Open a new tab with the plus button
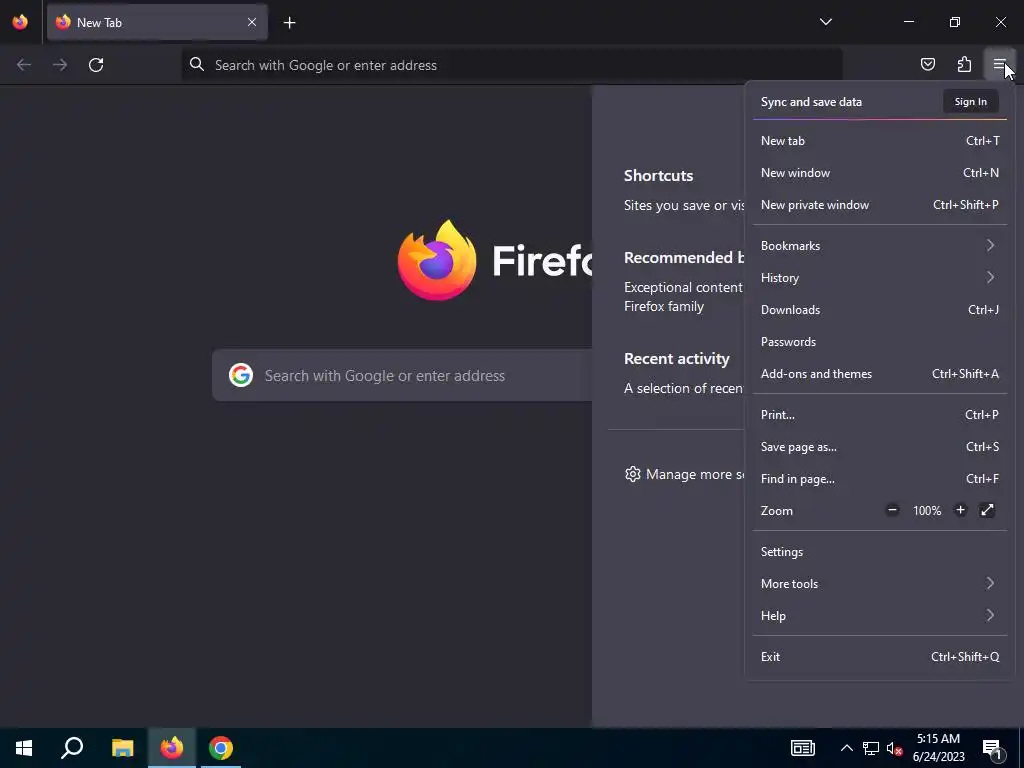 [289, 23]
